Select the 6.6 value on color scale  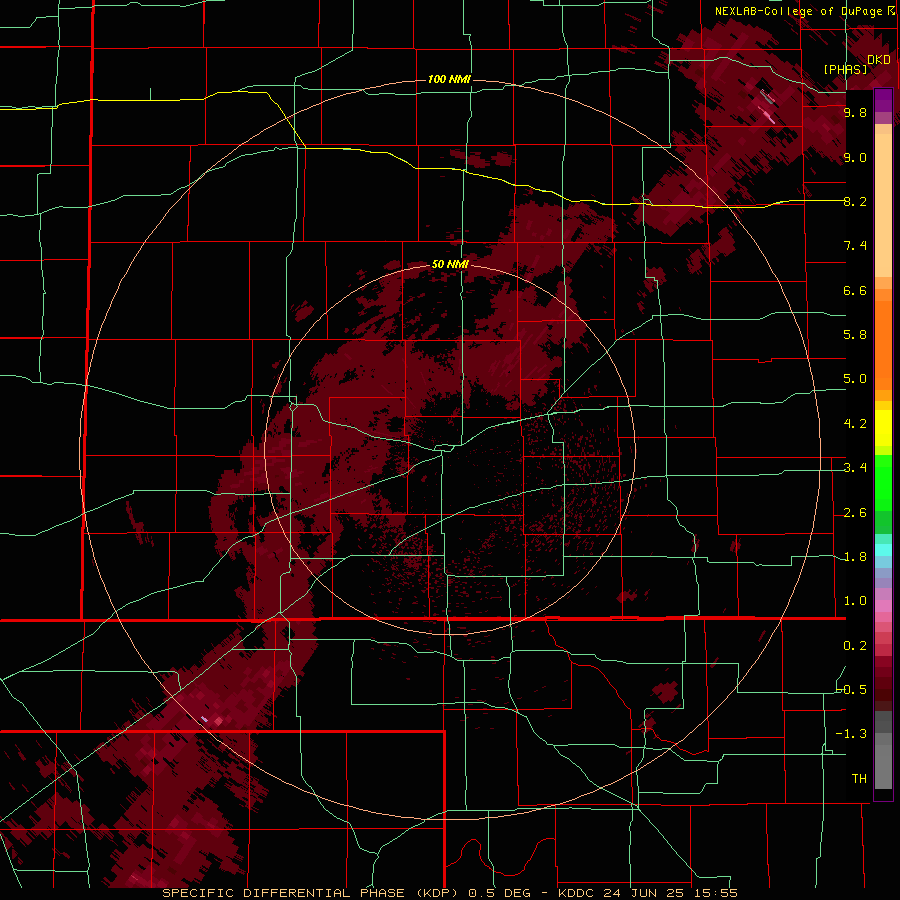(855, 290)
